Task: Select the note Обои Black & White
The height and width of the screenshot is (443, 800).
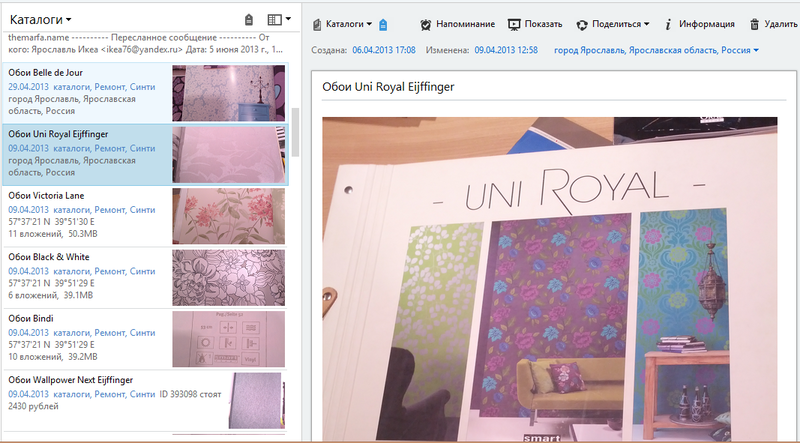Action: click(x=145, y=278)
